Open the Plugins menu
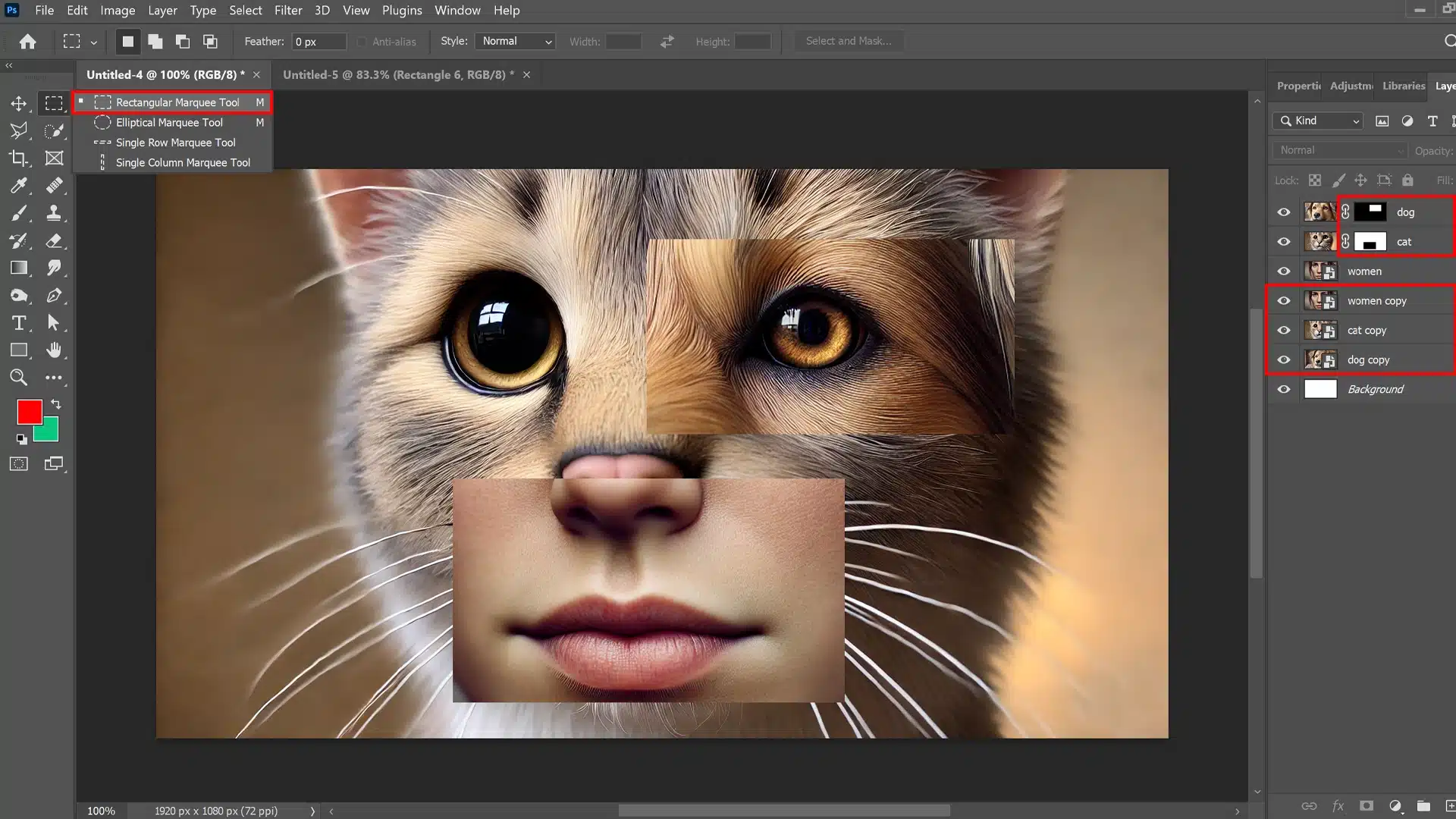This screenshot has height=819, width=1456. pos(402,11)
